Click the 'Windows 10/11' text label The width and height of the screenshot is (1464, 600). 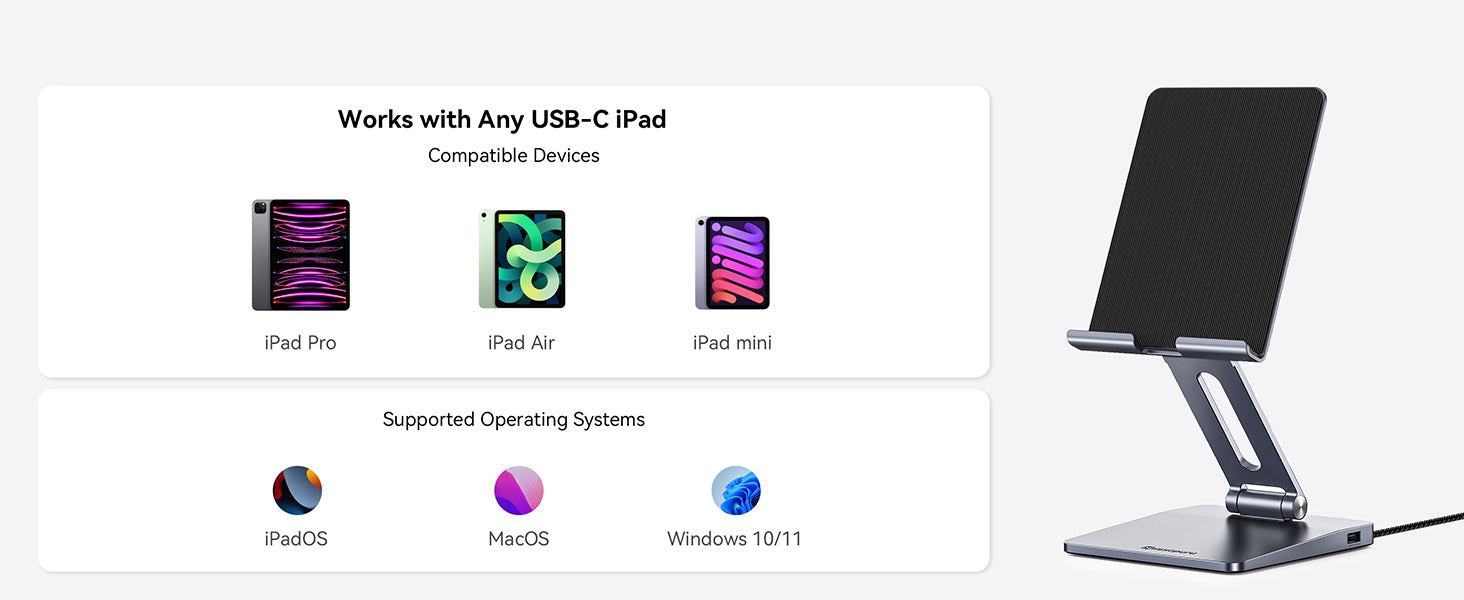(x=734, y=539)
